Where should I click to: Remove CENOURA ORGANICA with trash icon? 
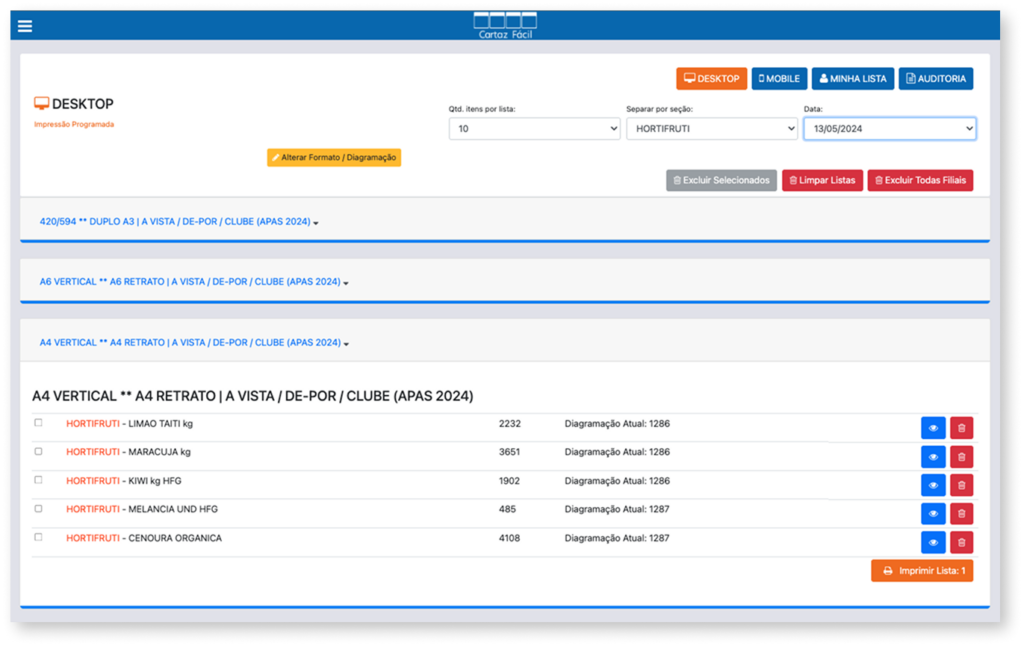click(961, 542)
